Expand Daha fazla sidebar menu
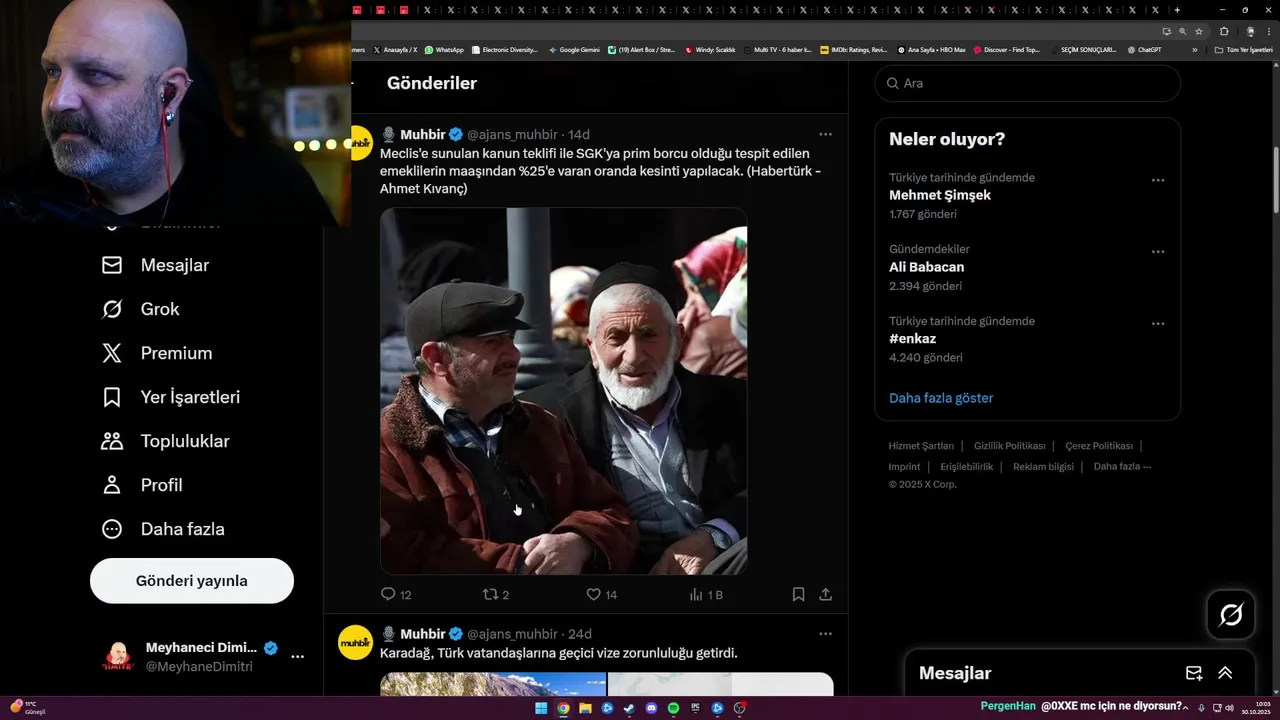This screenshot has height=720, width=1280. click(163, 529)
